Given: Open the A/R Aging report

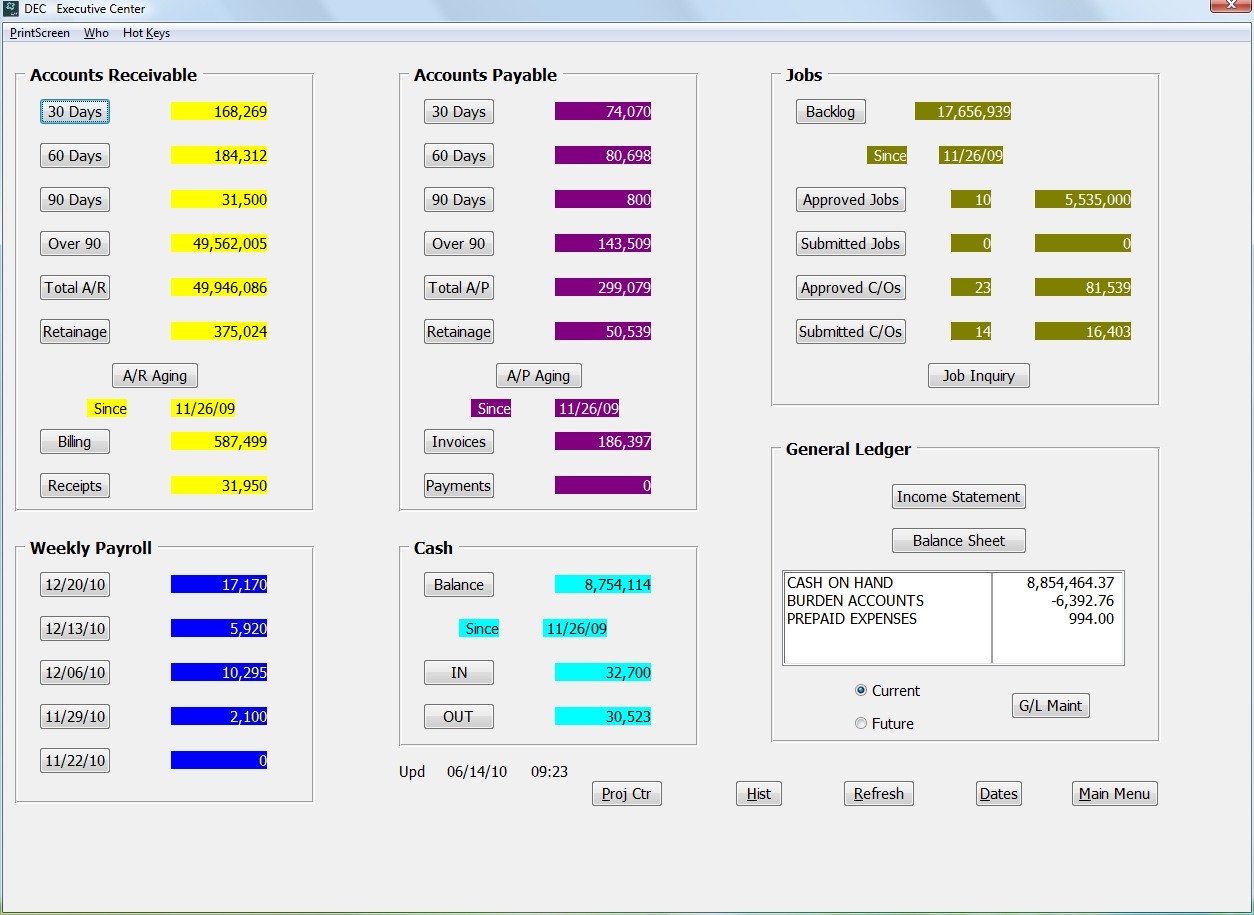Looking at the screenshot, I should tap(154, 375).
